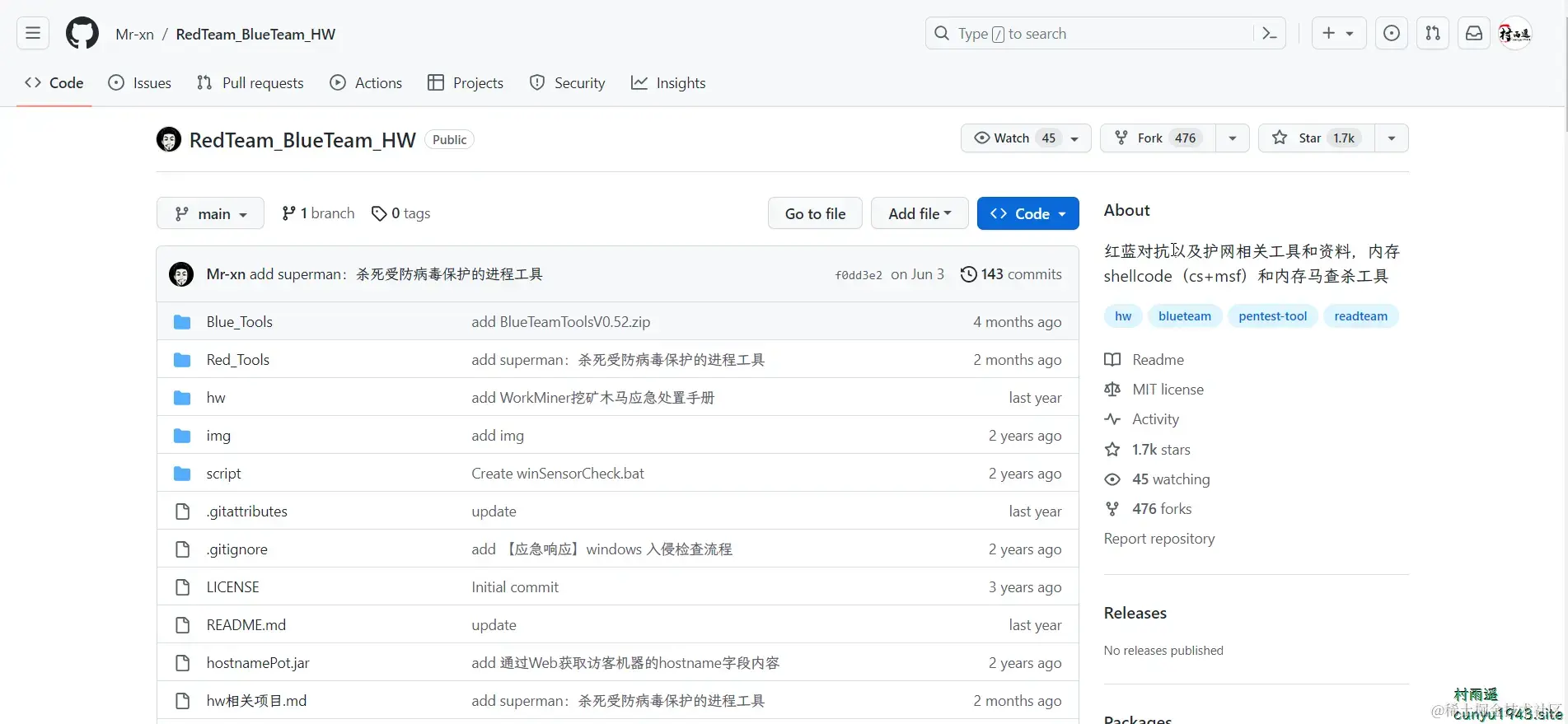Click the repository owner avatar beside title
The image size is (1568, 724).
tap(169, 139)
